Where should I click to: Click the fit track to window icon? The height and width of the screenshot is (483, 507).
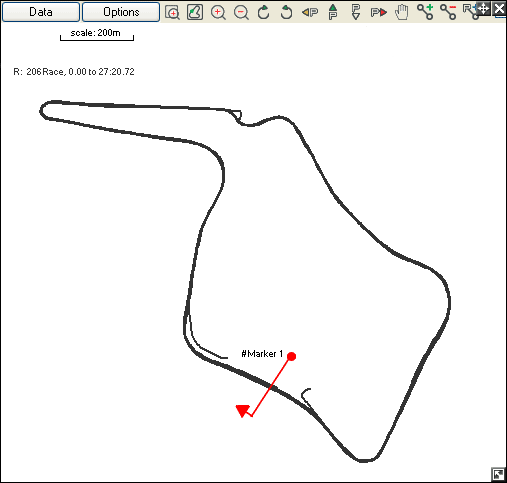click(195, 12)
